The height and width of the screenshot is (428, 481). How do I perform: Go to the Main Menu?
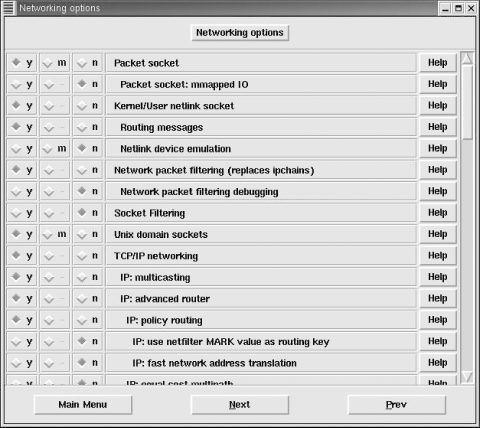[x=83, y=405]
